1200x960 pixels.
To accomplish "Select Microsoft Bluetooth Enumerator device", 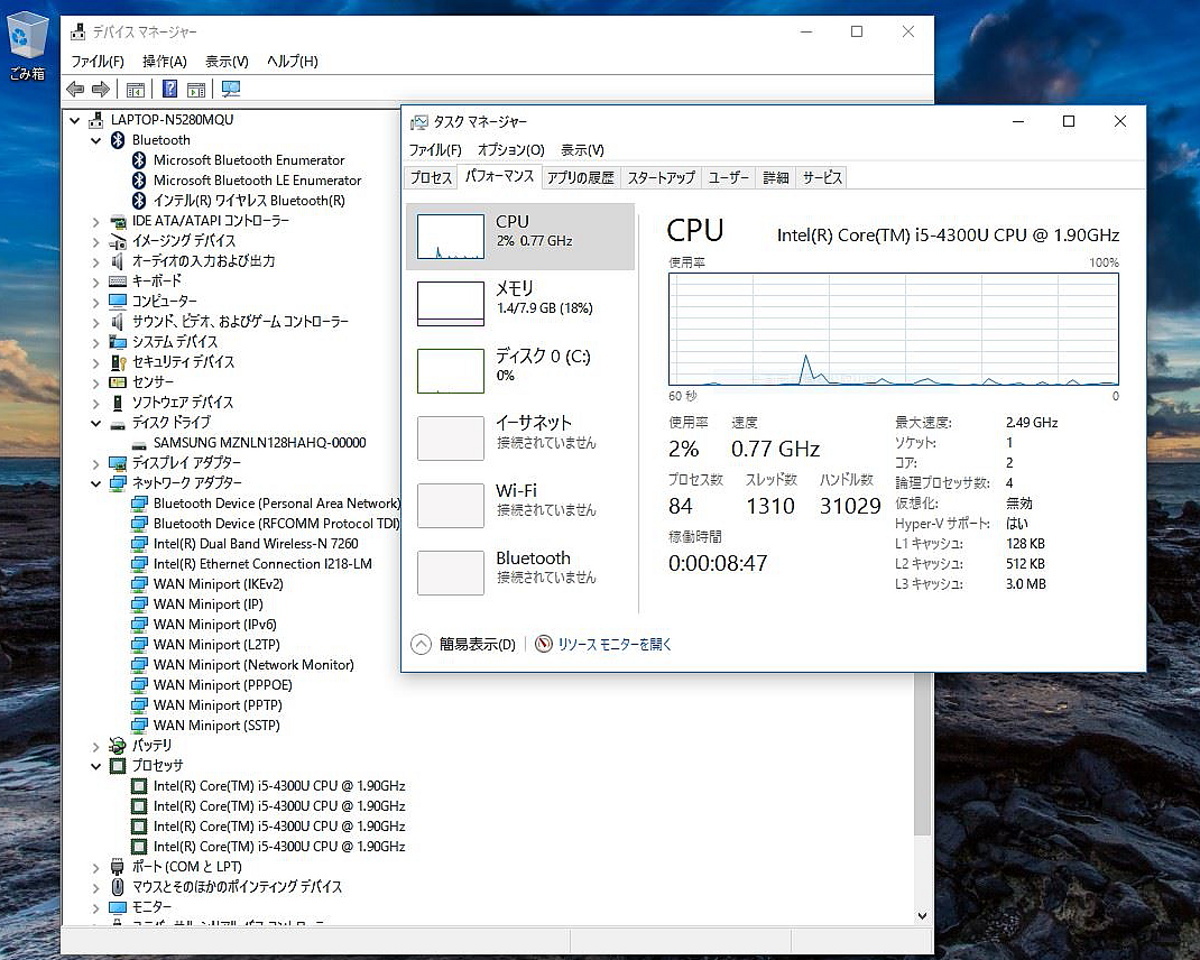I will coord(249,160).
